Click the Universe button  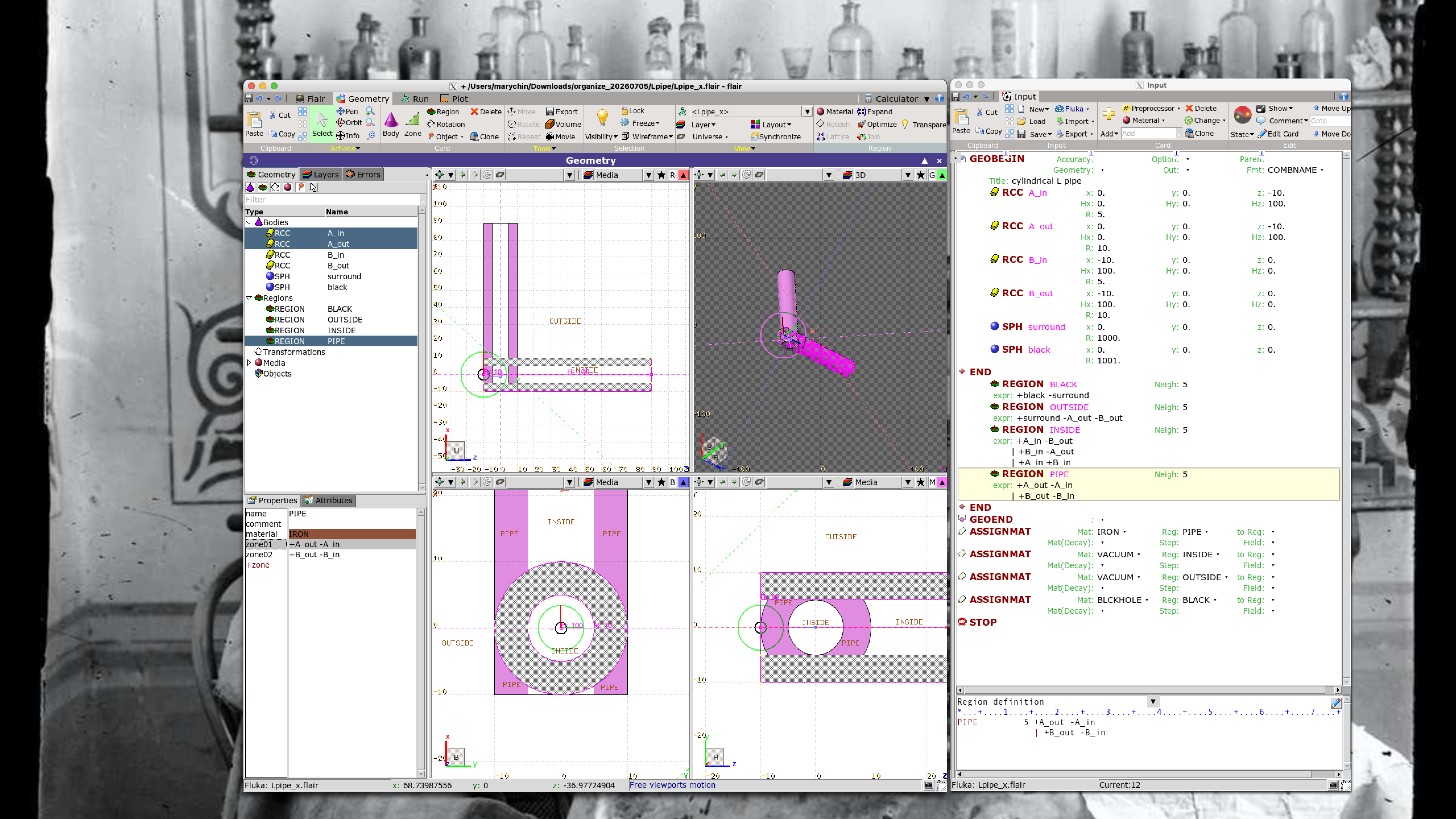pos(703,136)
